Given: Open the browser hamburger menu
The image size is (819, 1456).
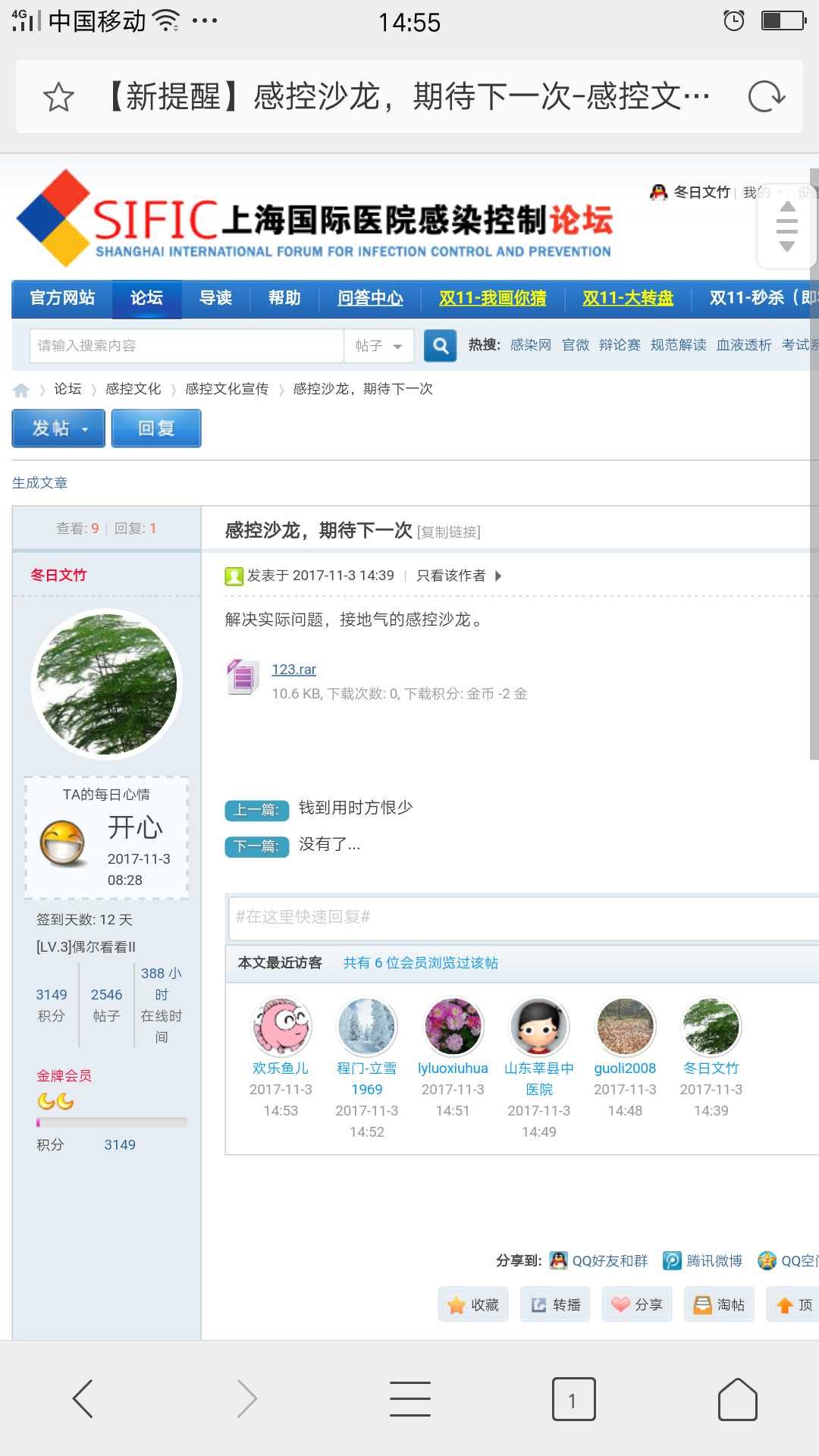Looking at the screenshot, I should [x=410, y=1399].
